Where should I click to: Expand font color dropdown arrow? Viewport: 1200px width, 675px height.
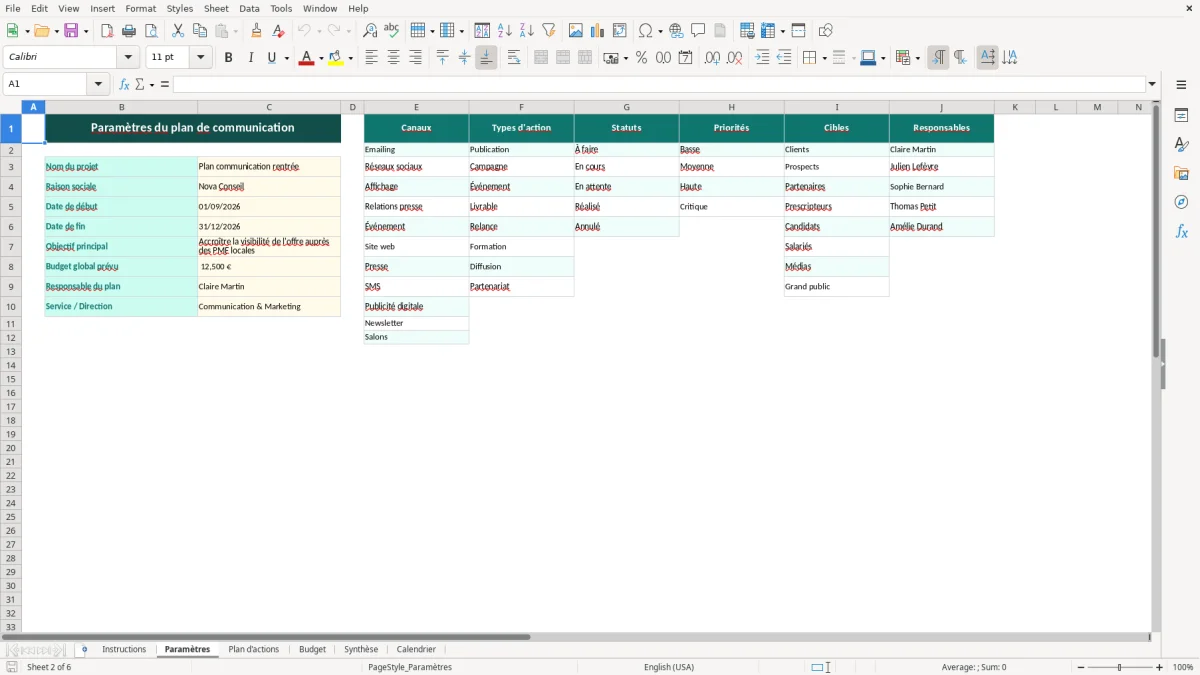[x=321, y=58]
